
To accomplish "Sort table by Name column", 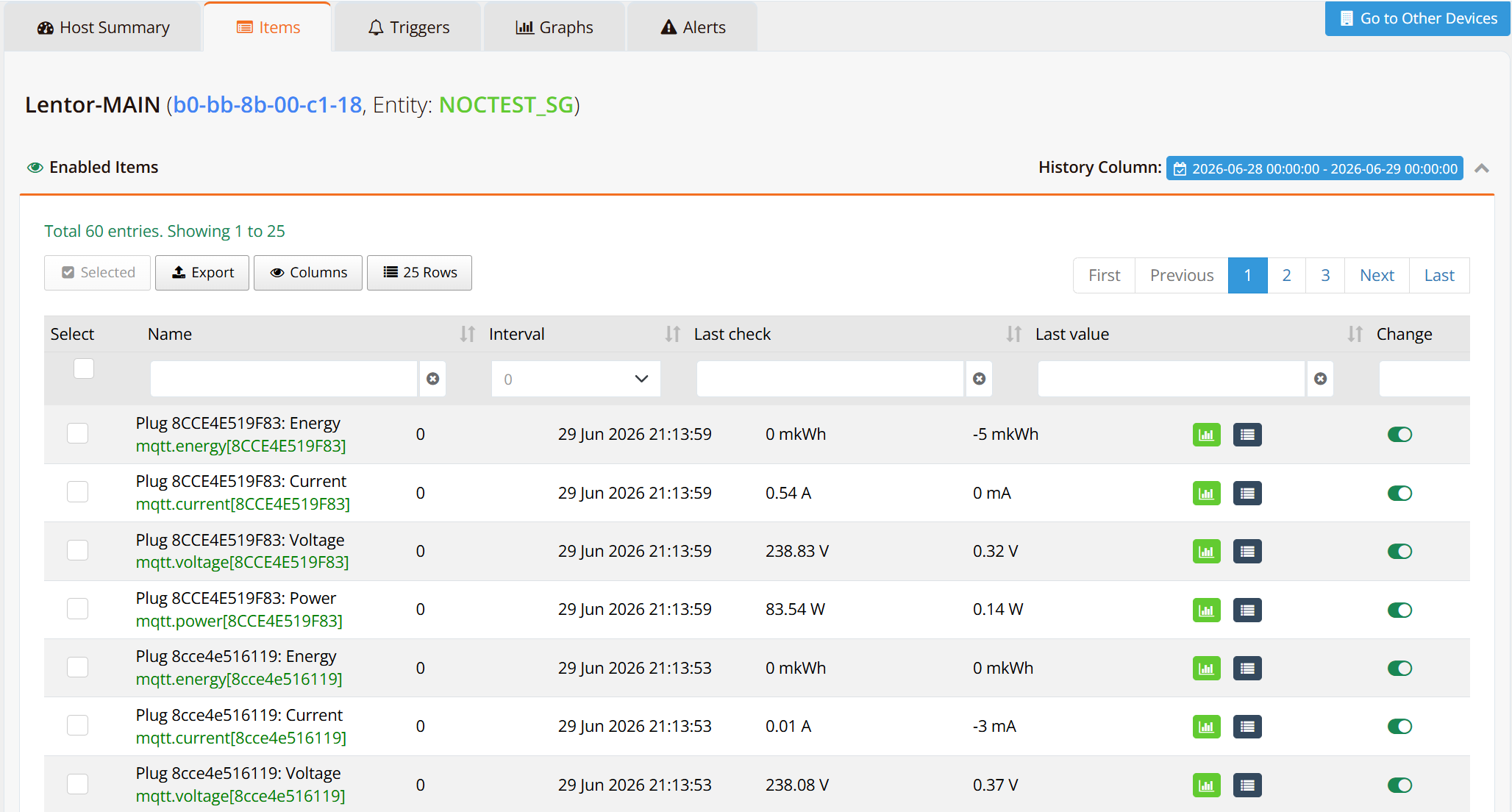I will (467, 334).
